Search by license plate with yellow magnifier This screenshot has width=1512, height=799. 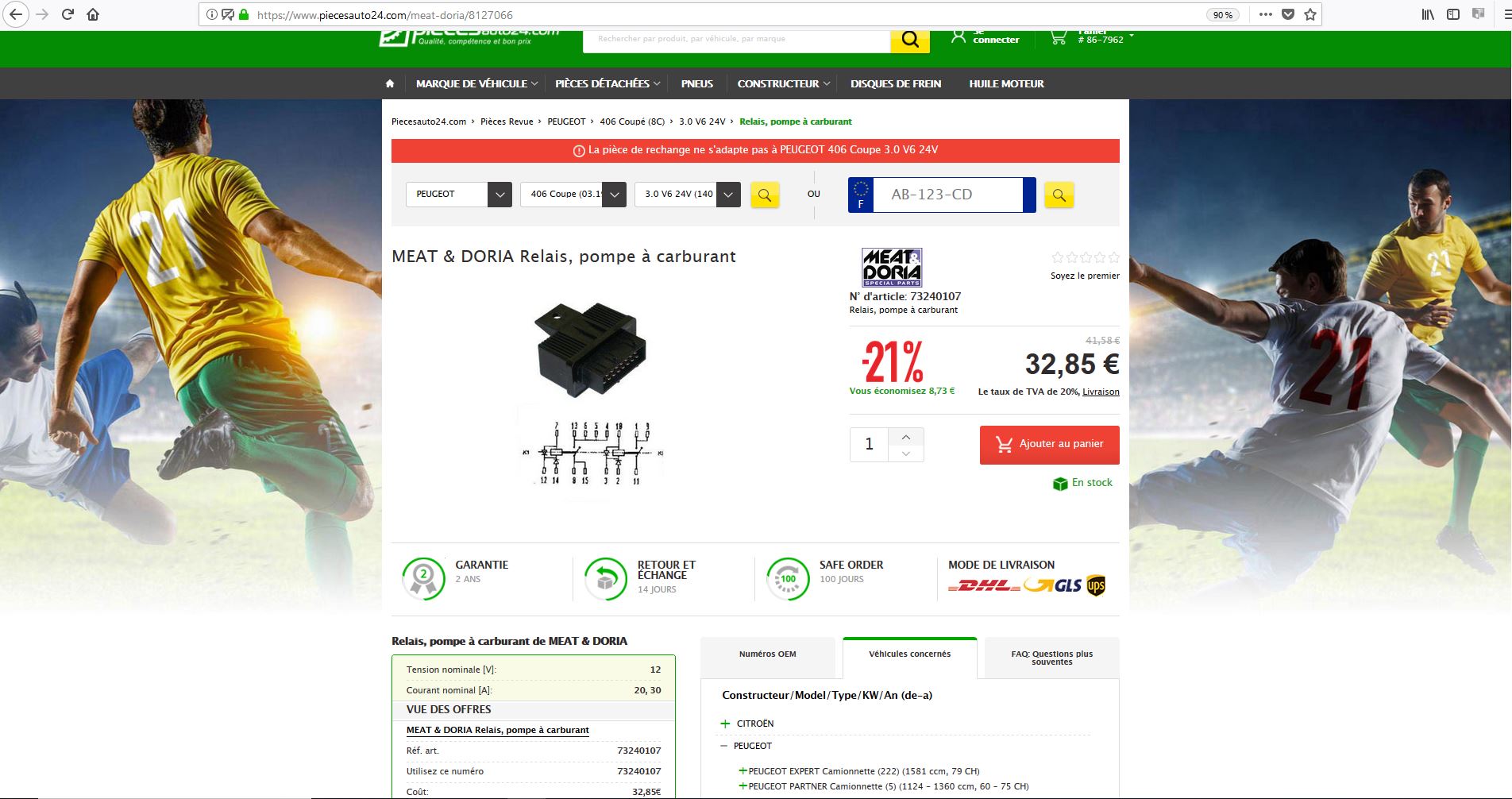pos(1059,195)
